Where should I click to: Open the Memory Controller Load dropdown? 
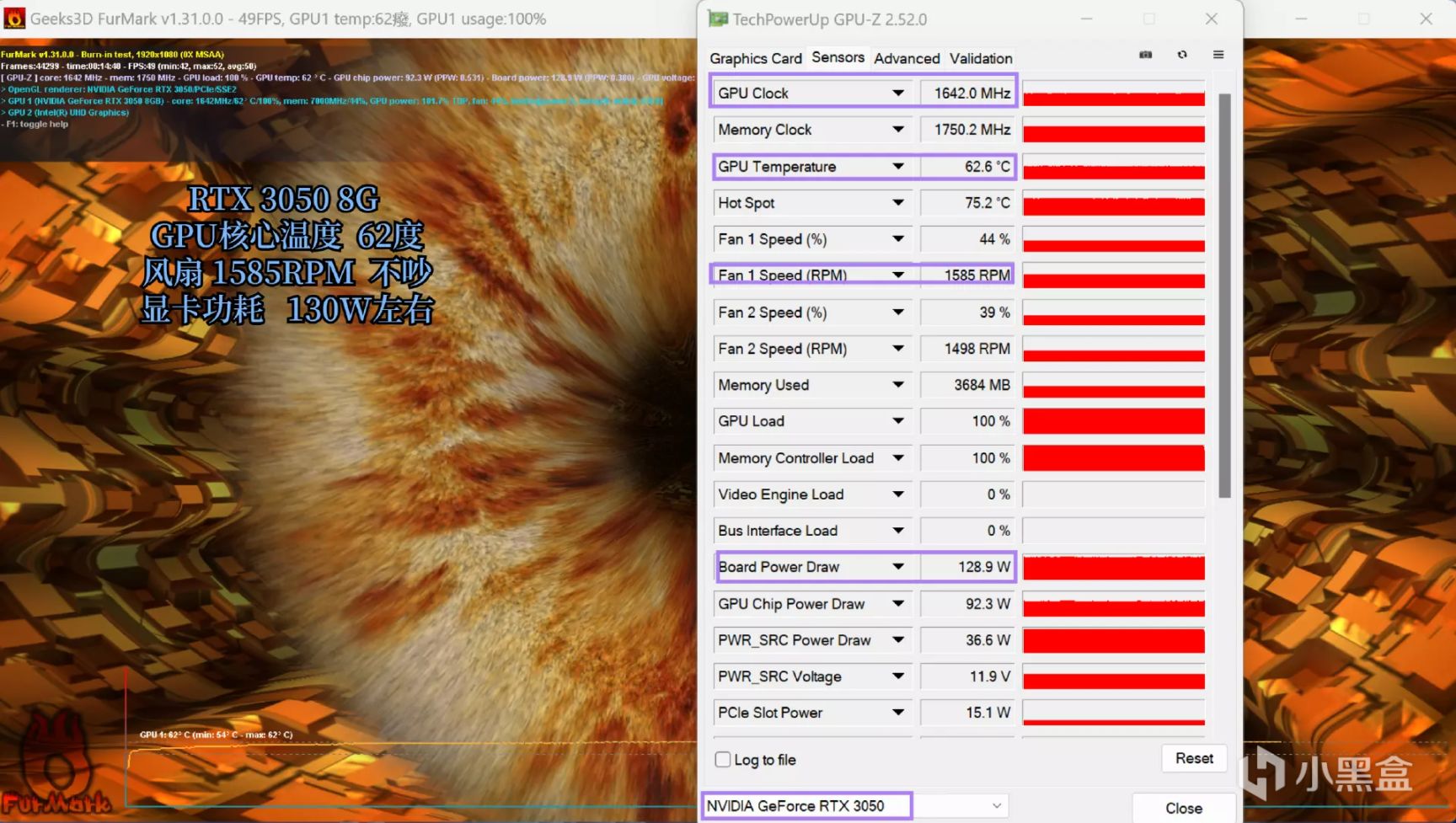click(x=898, y=457)
